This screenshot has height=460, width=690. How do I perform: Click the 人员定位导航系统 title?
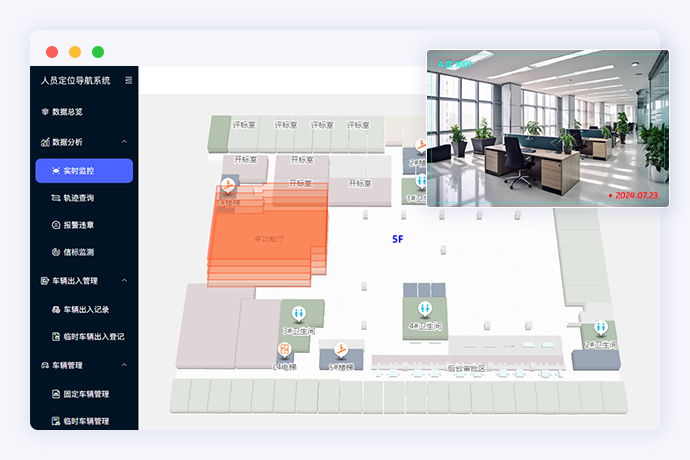point(76,81)
